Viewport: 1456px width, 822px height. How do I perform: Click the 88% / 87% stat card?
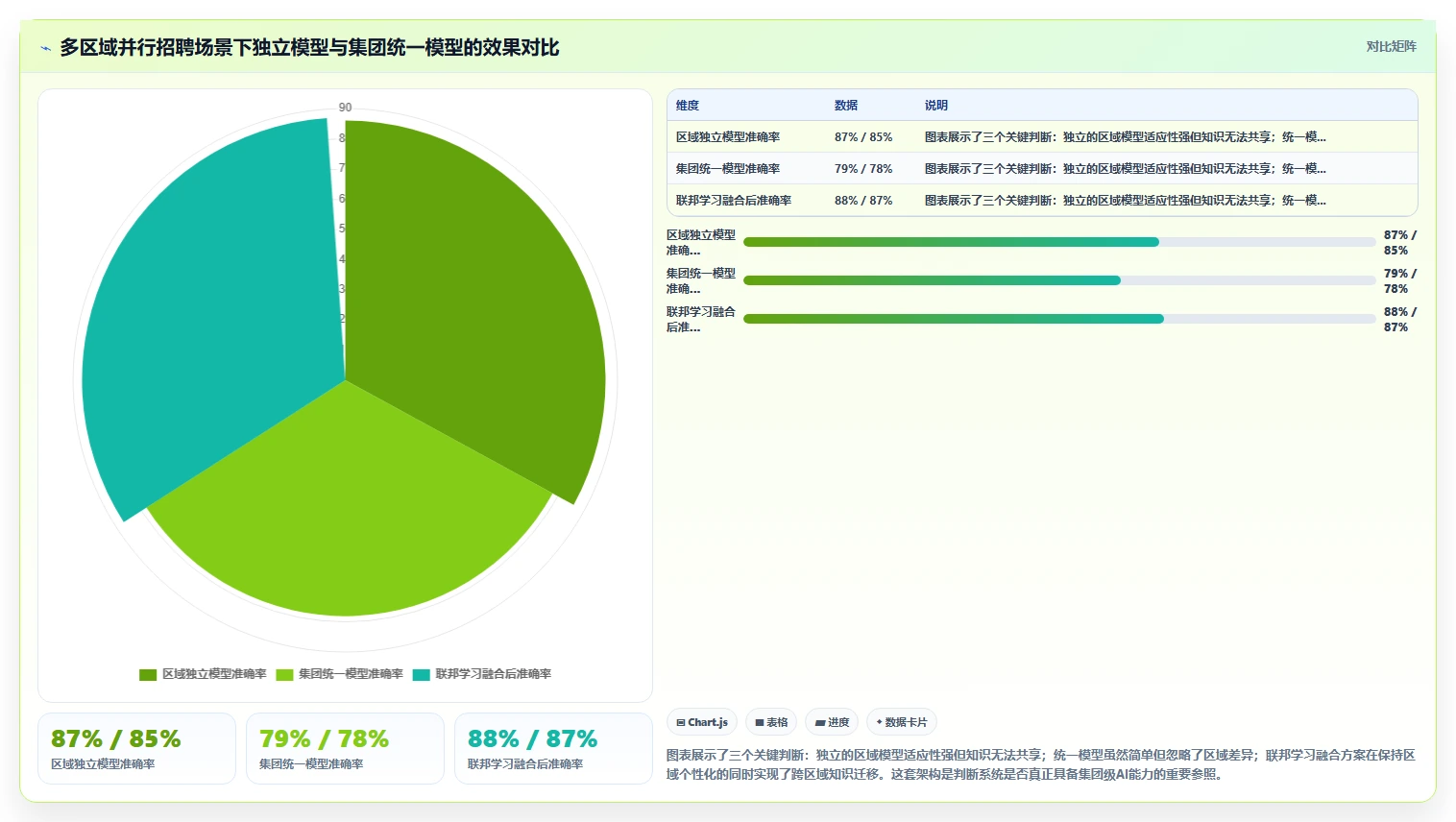click(553, 749)
